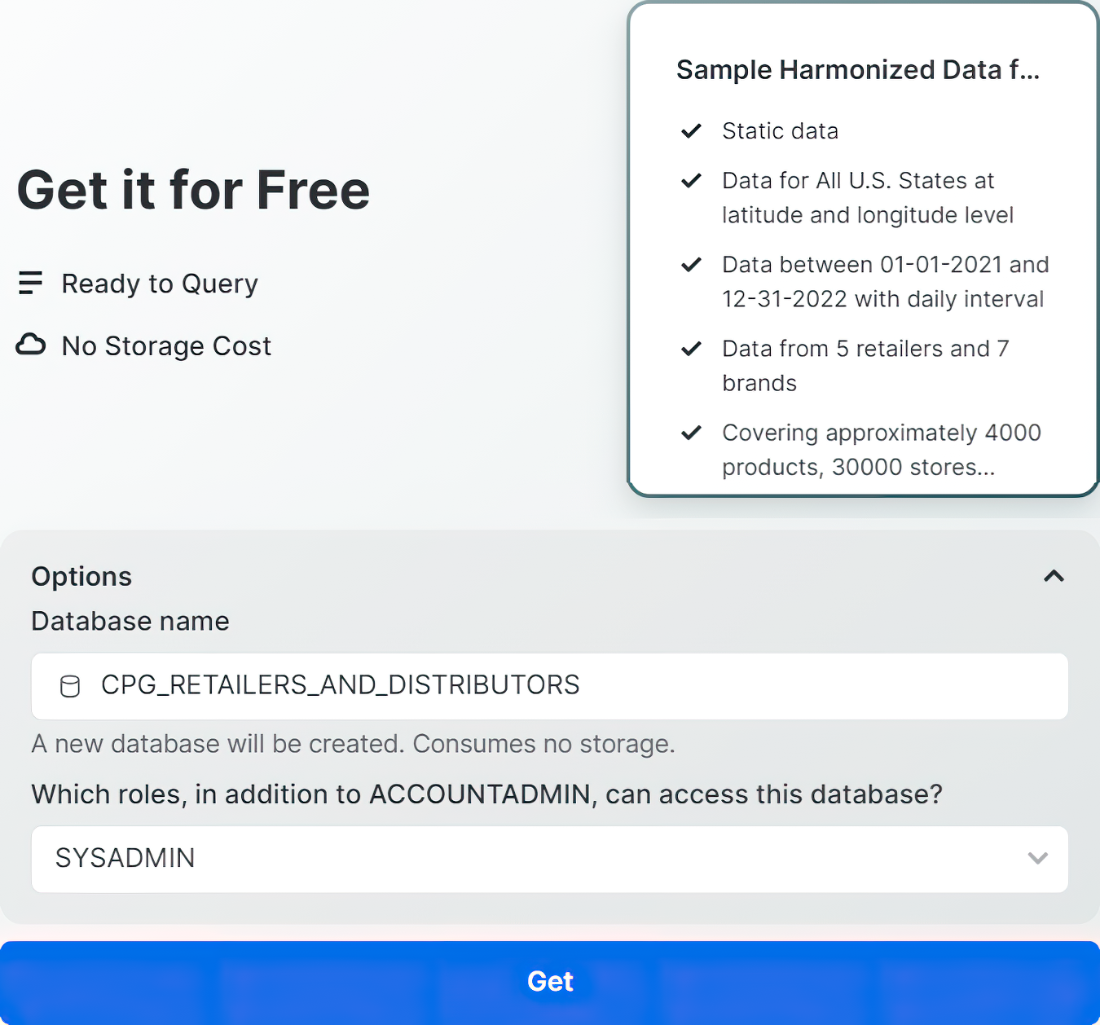Click the Ready to Query text
Image resolution: width=1100 pixels, height=1025 pixels.
pyautogui.click(x=160, y=283)
